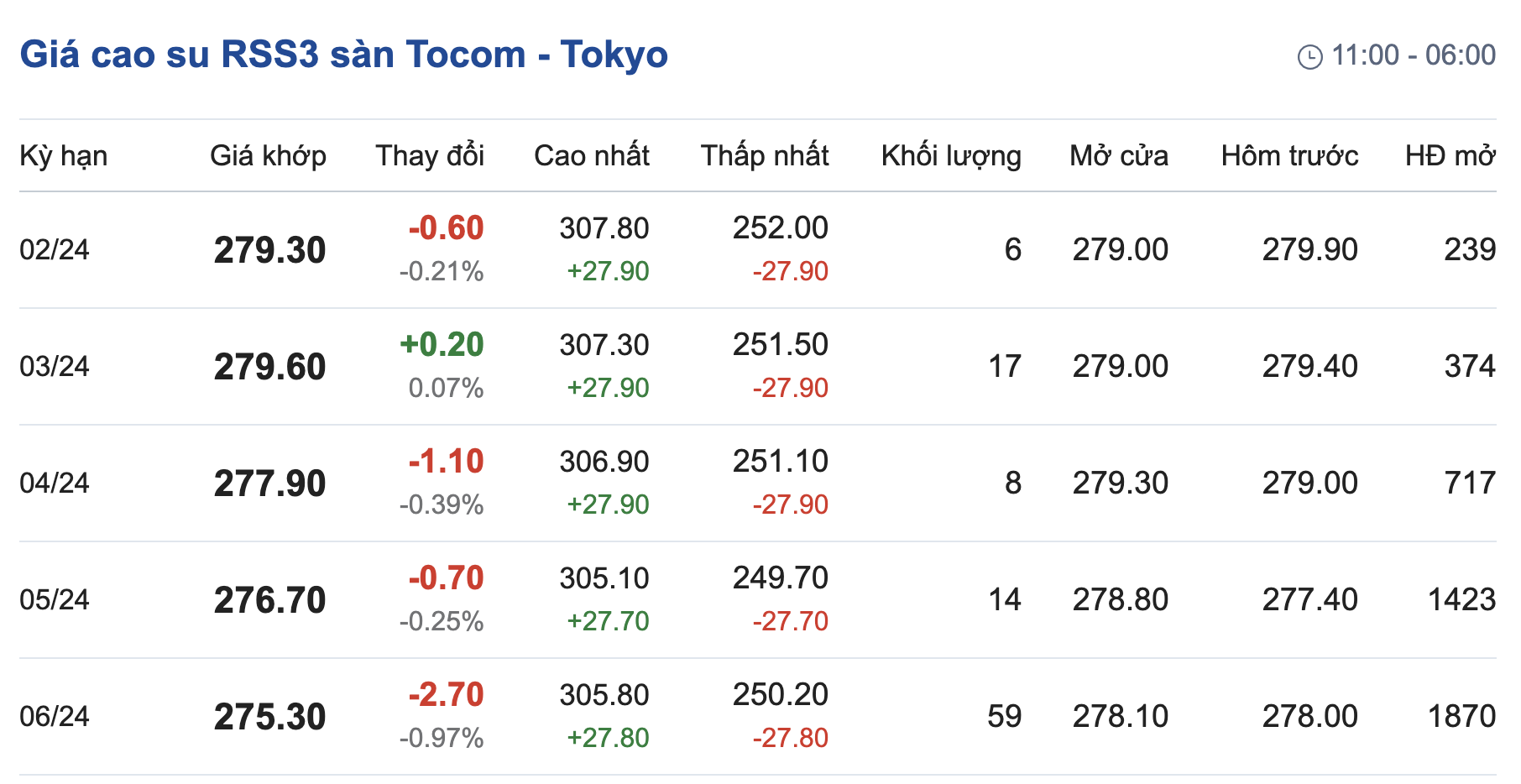Select the 02/24 contract term row
The image size is (1521, 784).
(55, 250)
